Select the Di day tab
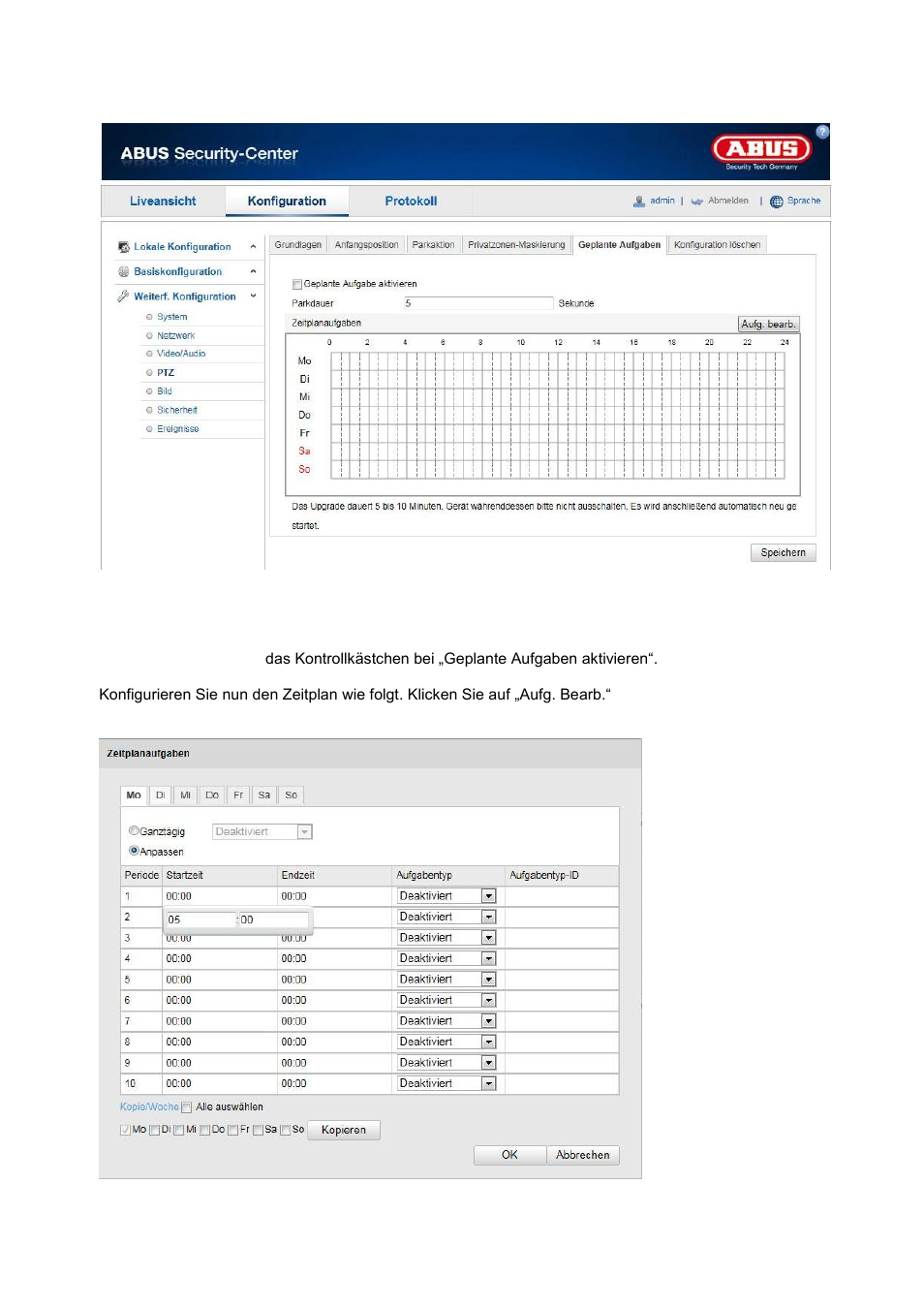The width and height of the screenshot is (924, 1308). (161, 795)
